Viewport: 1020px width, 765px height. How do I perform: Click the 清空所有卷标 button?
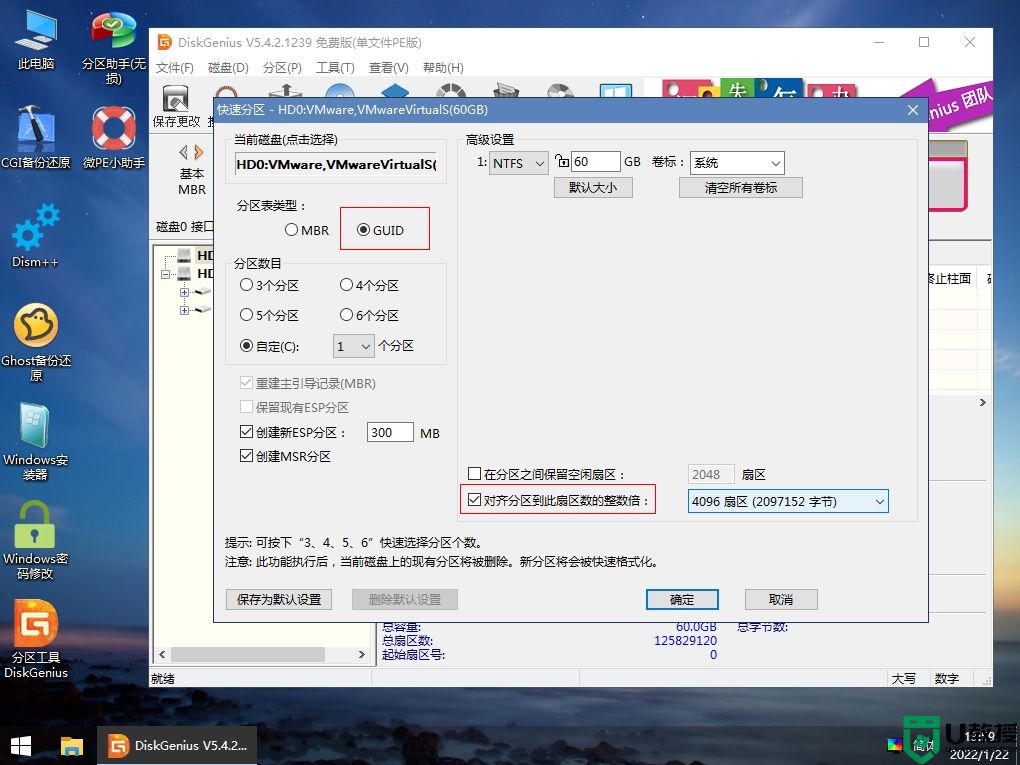pyautogui.click(x=740, y=187)
